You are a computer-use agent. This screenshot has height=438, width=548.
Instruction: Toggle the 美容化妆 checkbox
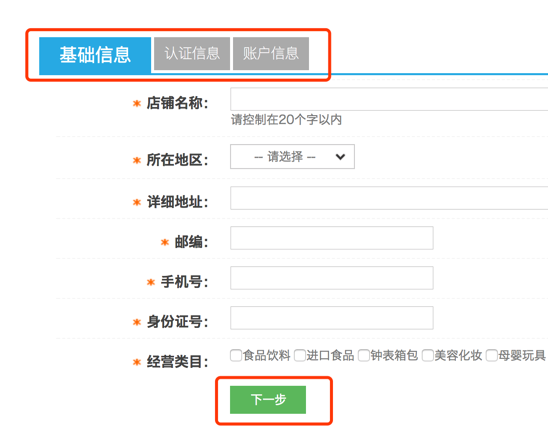[428, 356]
